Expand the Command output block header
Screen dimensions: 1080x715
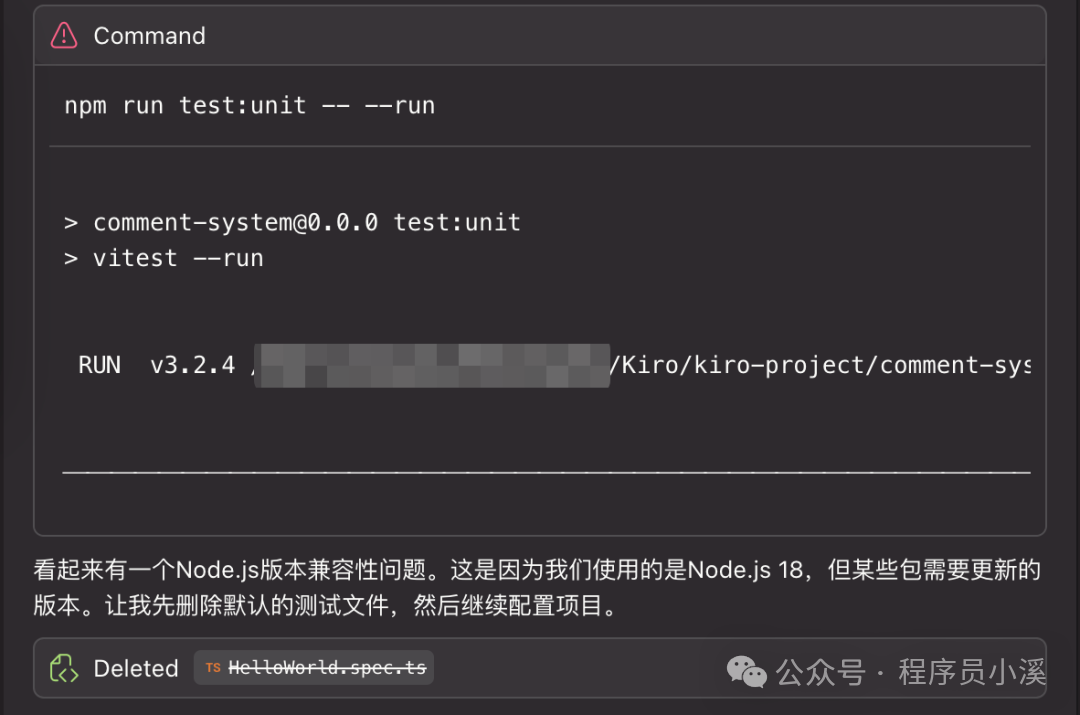pos(540,35)
